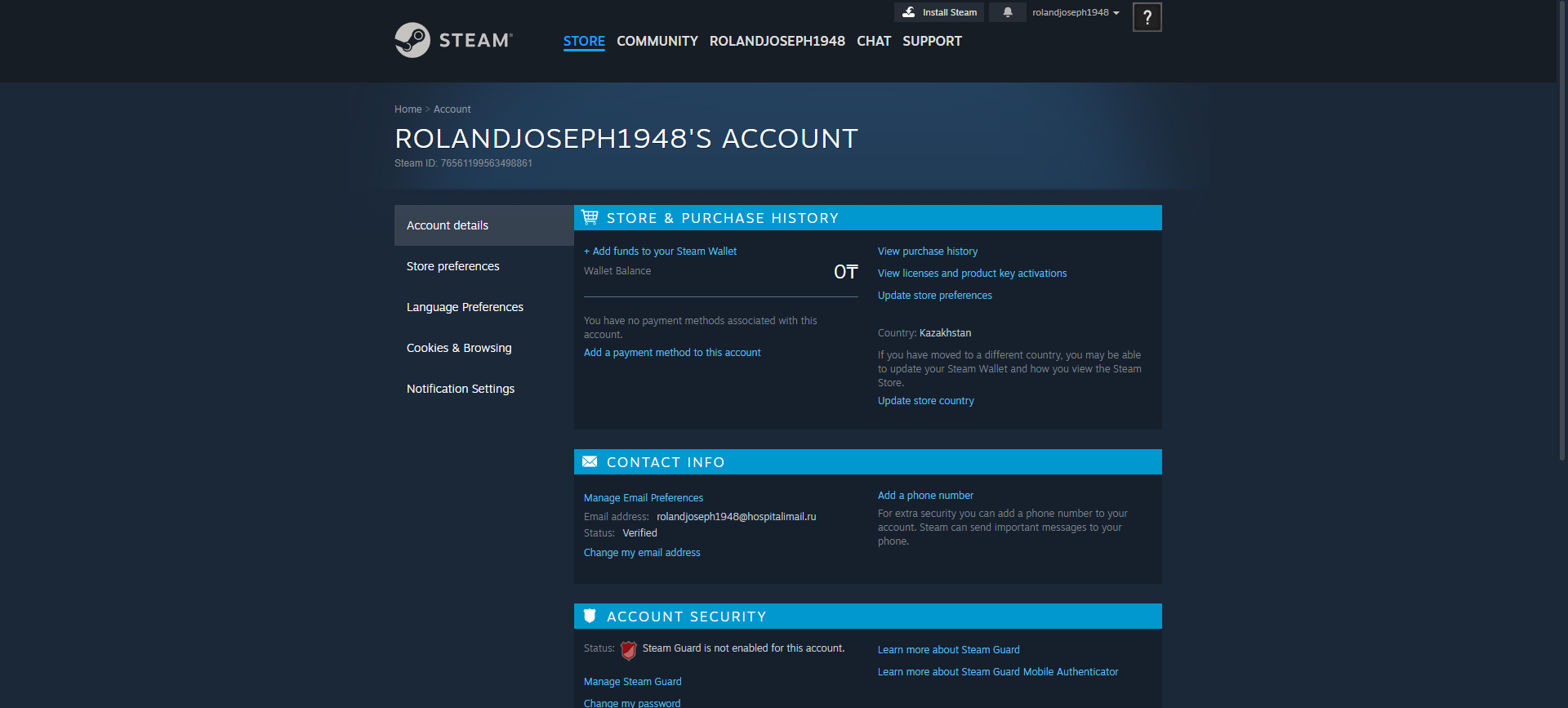Expand the rolandjoseph1948 account dropdown

(x=1076, y=12)
